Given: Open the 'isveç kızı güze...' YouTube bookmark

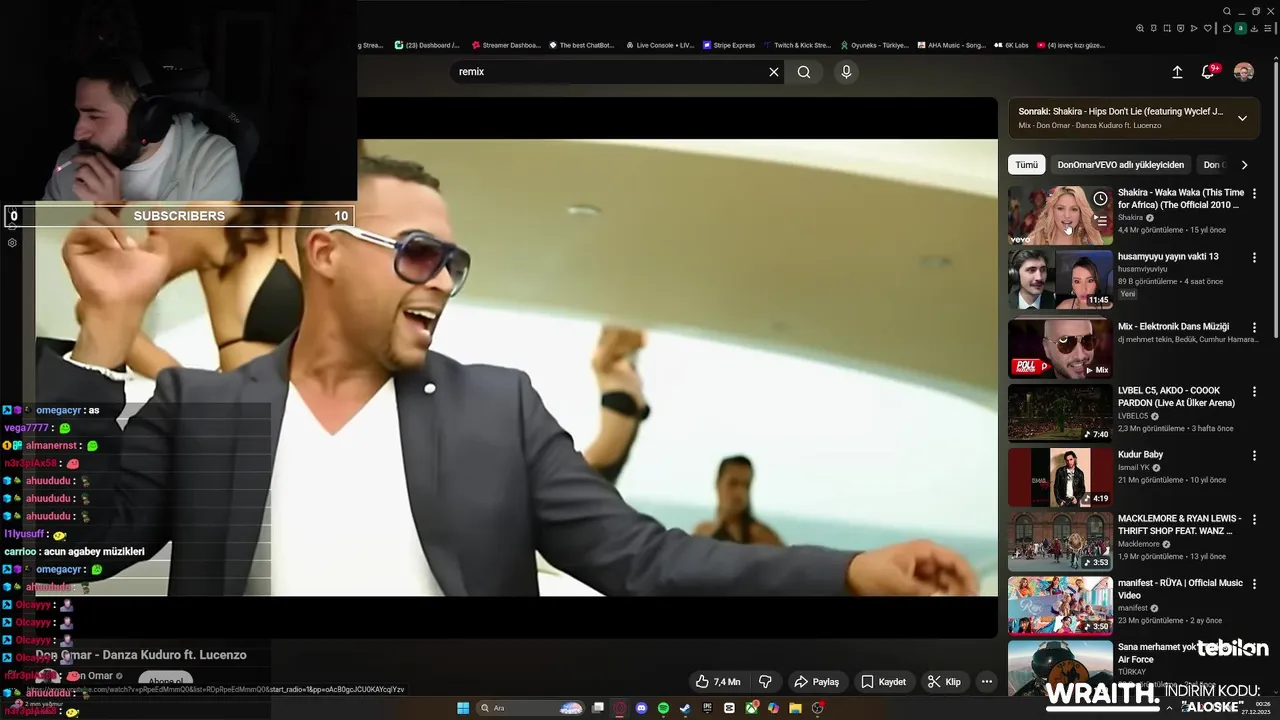Looking at the screenshot, I should coord(1071,45).
